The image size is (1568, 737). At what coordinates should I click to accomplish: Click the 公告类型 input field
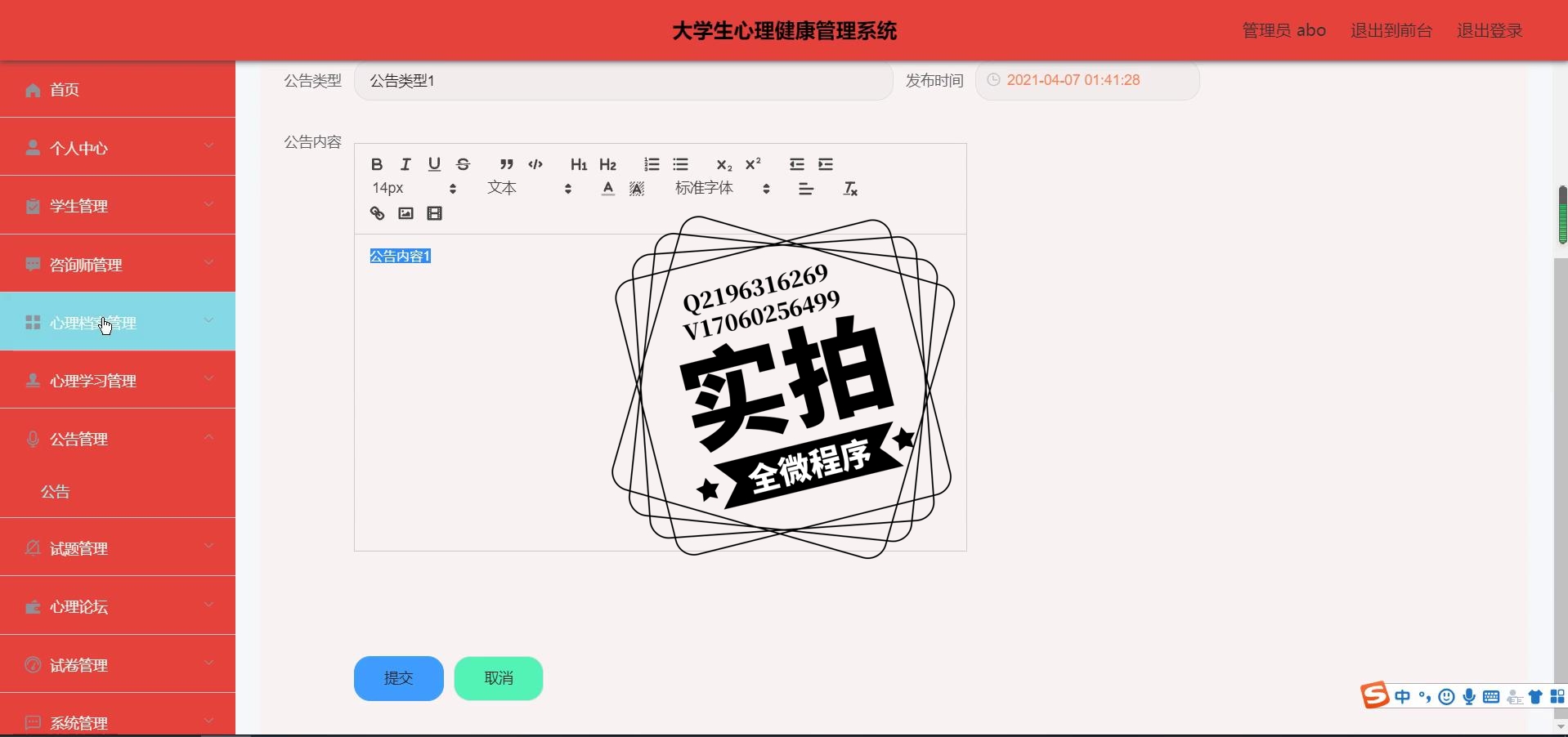tap(624, 80)
